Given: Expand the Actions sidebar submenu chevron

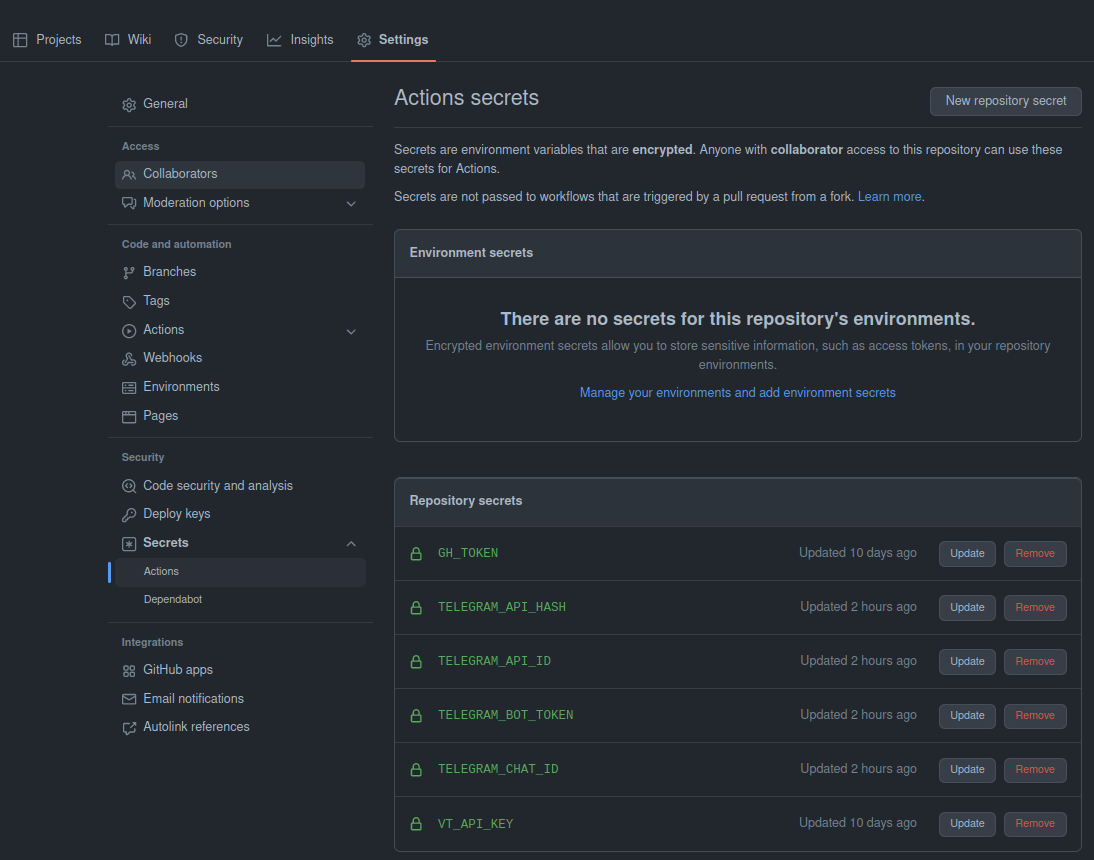Looking at the screenshot, I should tap(351, 330).
